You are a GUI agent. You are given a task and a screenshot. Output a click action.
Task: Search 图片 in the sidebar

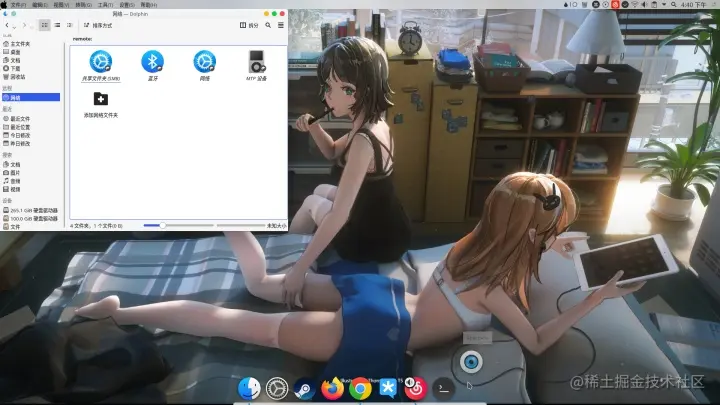tap(12, 173)
